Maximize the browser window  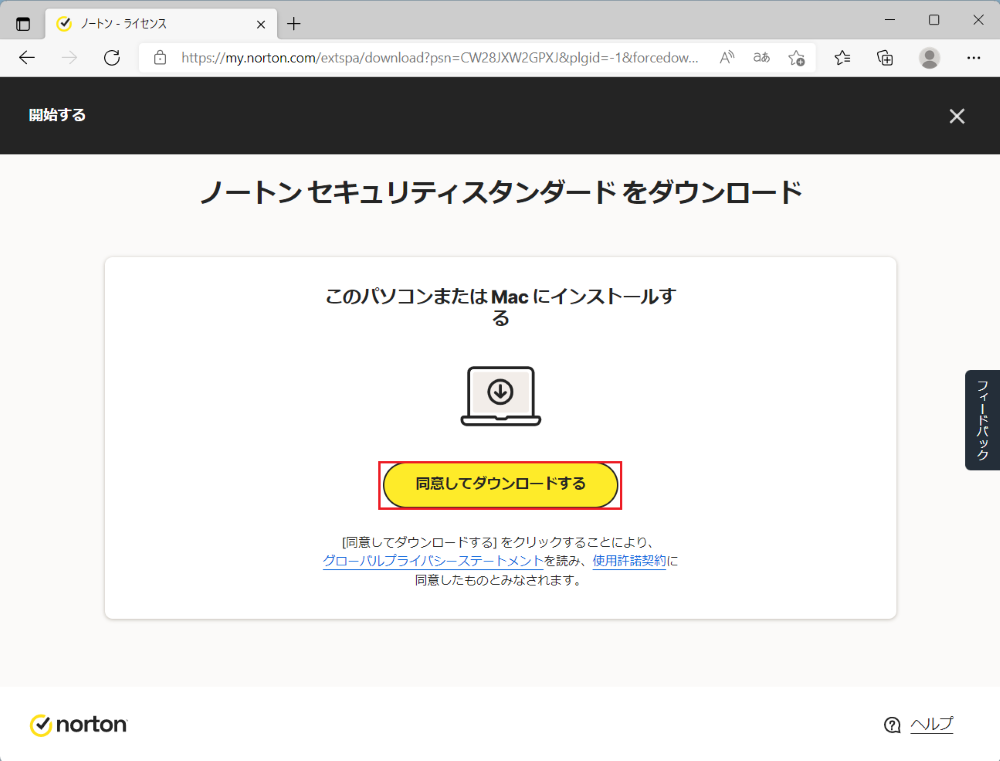[934, 20]
